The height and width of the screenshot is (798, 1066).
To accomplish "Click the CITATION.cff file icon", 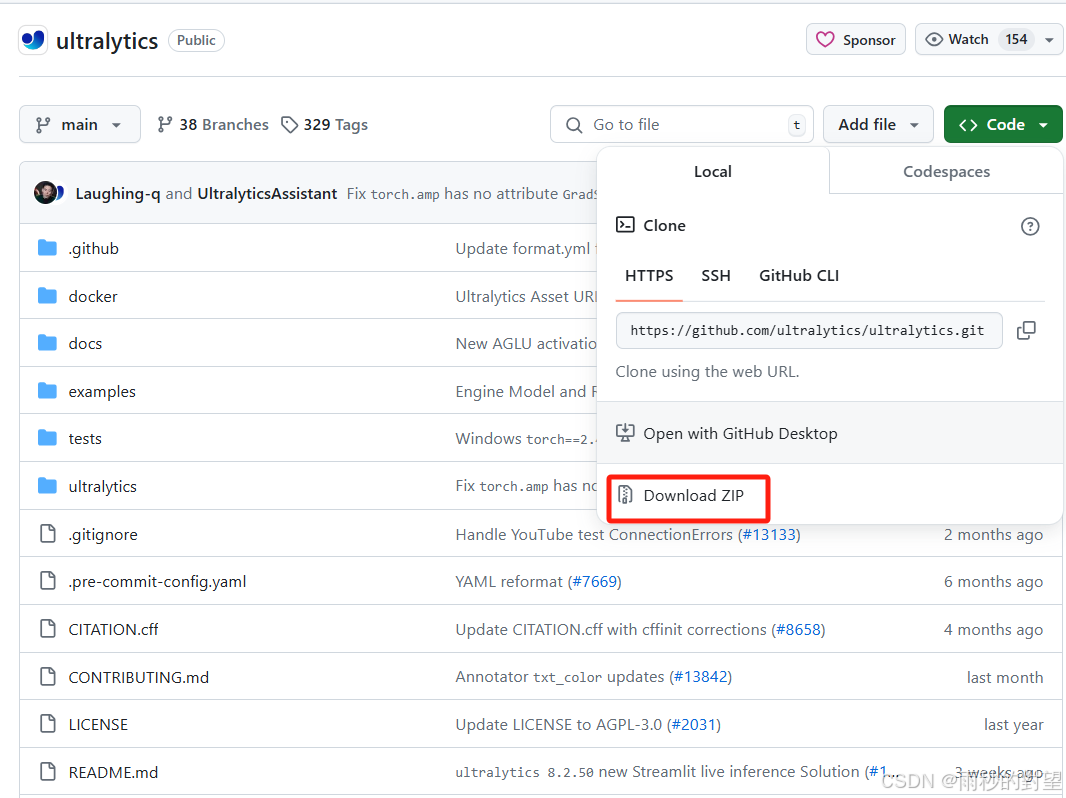I will click(48, 629).
